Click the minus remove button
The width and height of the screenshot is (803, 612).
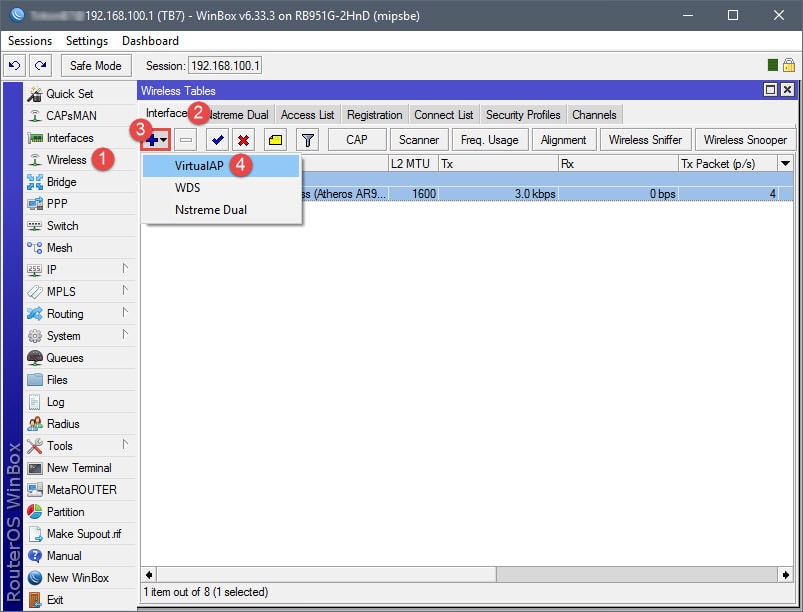coord(186,140)
